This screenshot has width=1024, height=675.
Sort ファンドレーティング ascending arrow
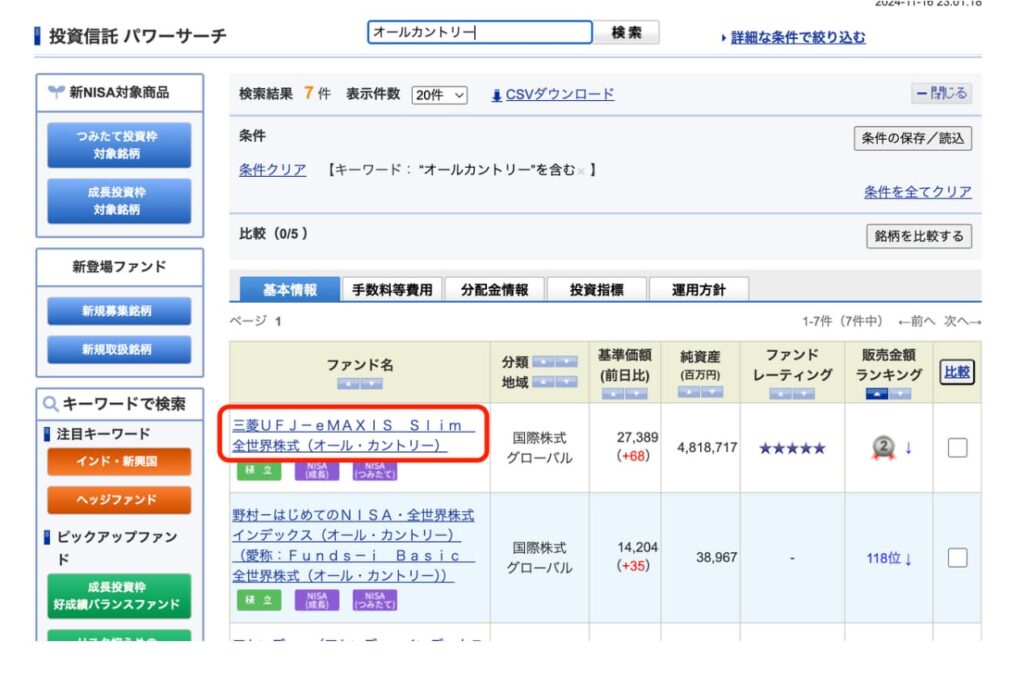click(x=780, y=394)
